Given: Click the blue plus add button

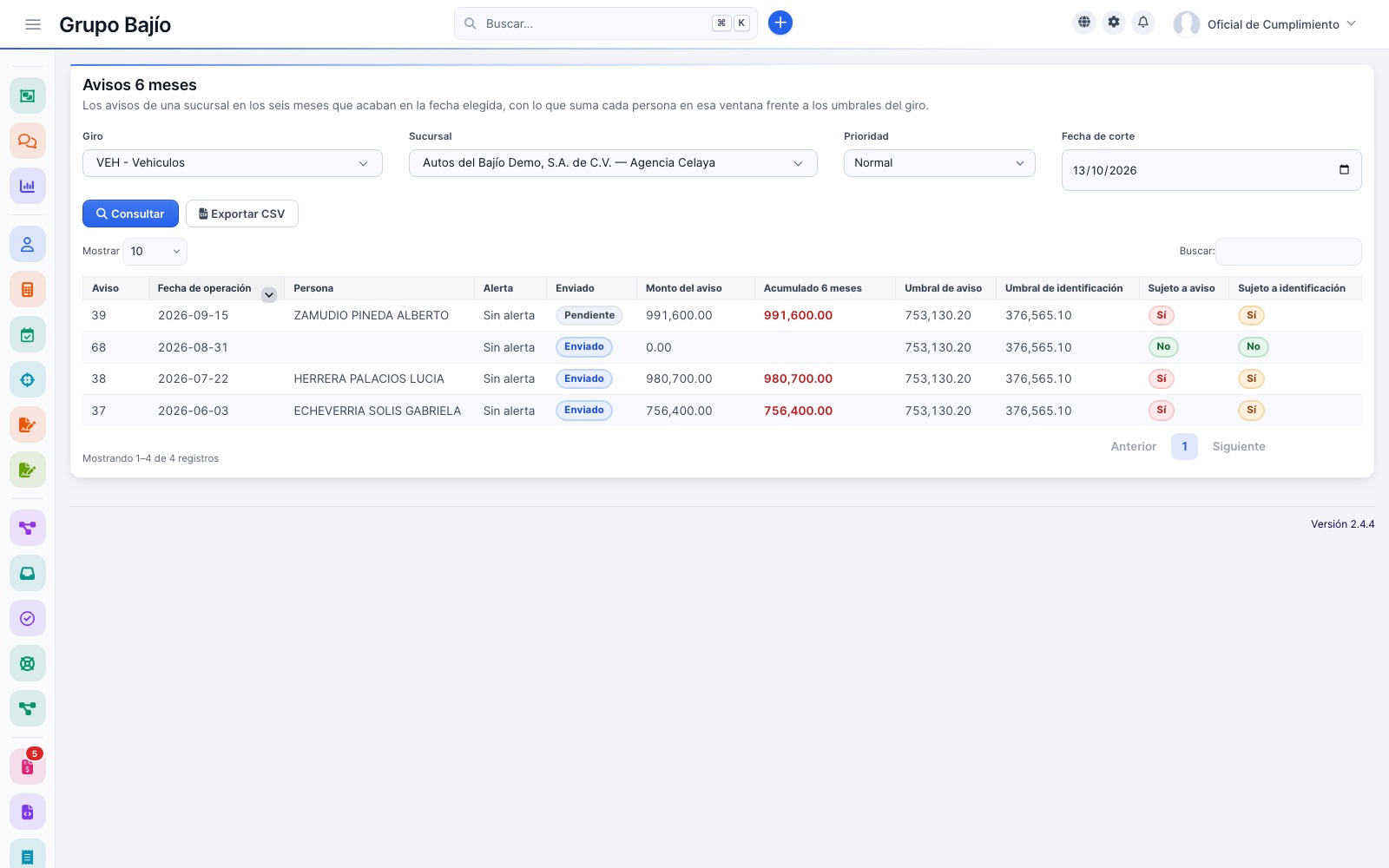Looking at the screenshot, I should coord(780,23).
